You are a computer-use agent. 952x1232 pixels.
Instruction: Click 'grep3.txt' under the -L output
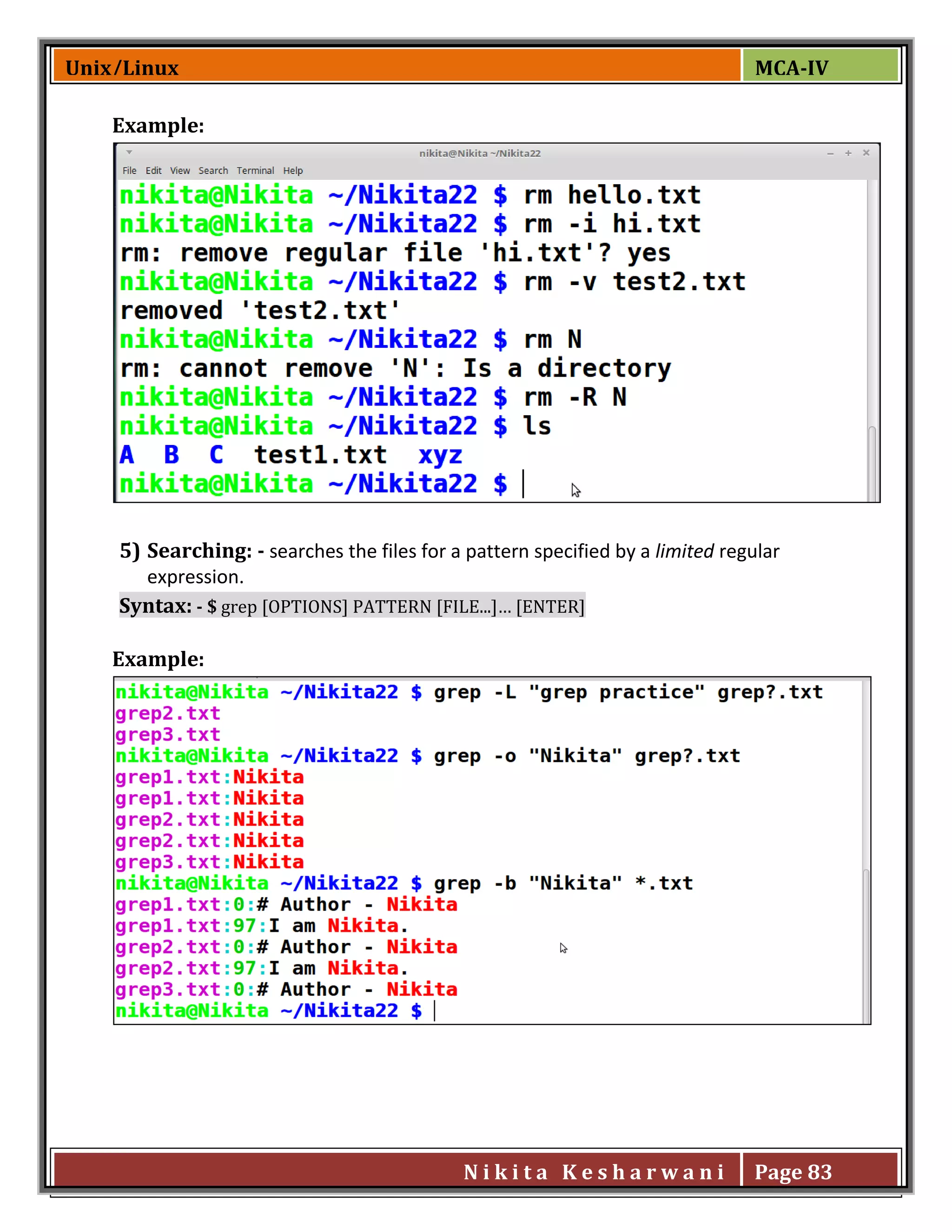(167, 735)
